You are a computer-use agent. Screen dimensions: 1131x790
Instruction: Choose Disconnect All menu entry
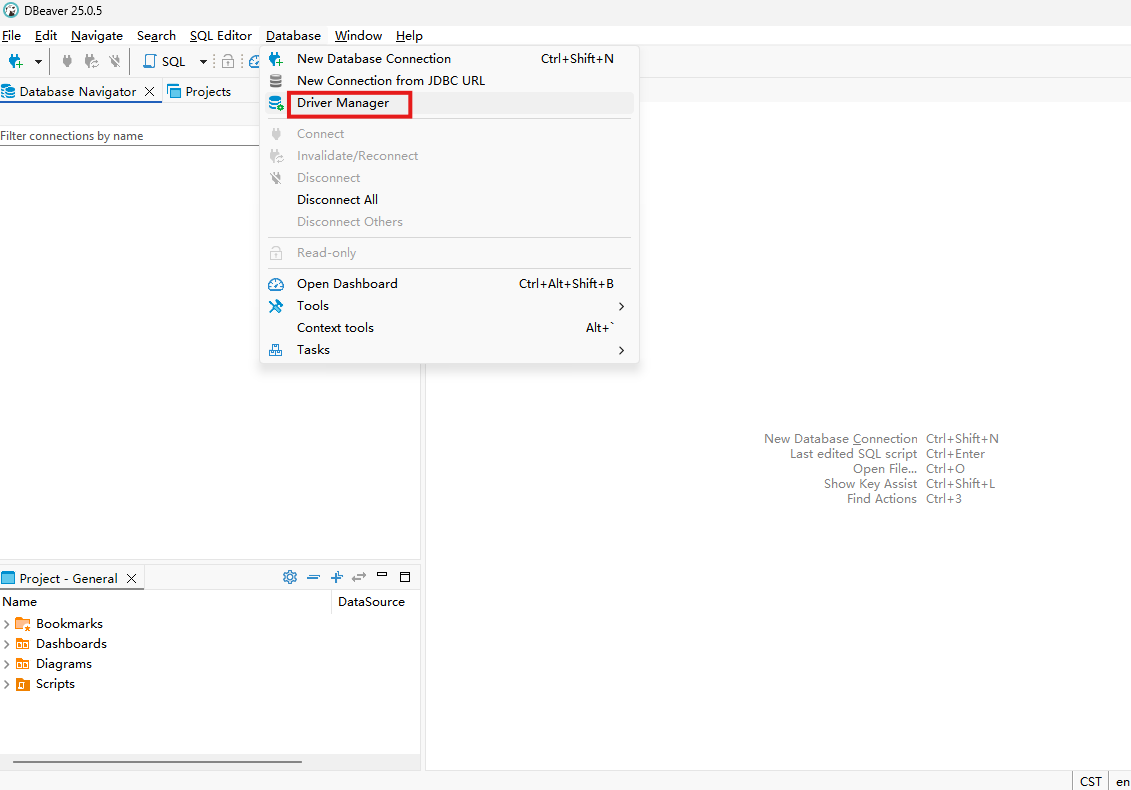point(337,200)
